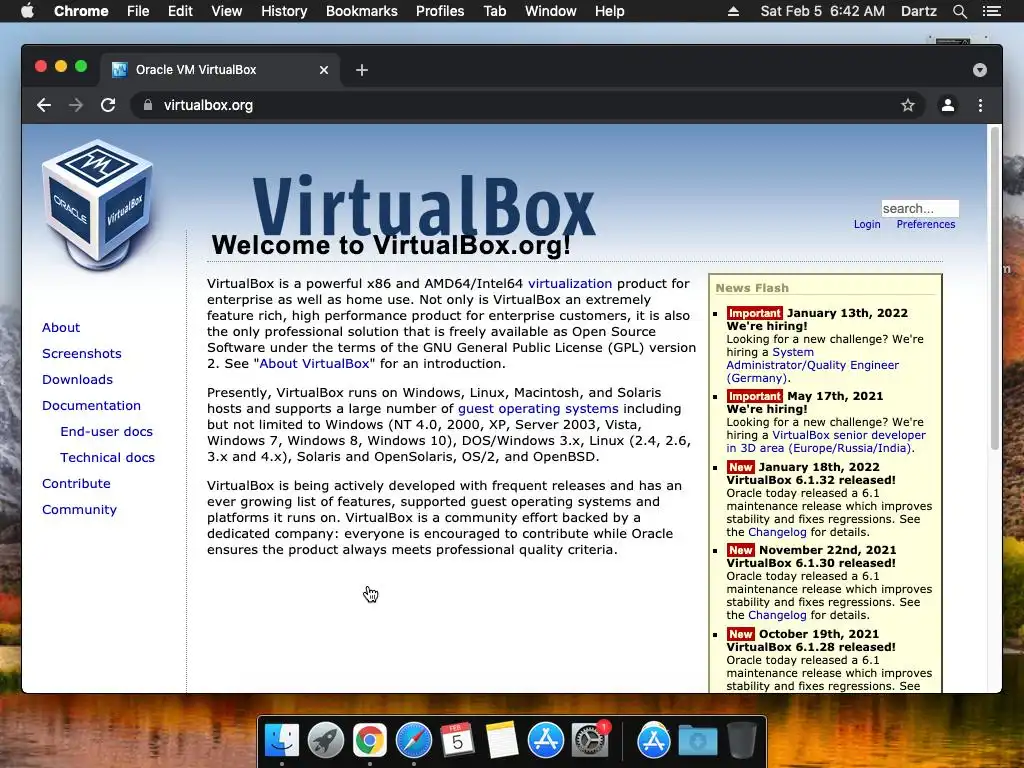Open System Preferences with red badge
This screenshot has height=768, width=1024.
pyautogui.click(x=590, y=741)
